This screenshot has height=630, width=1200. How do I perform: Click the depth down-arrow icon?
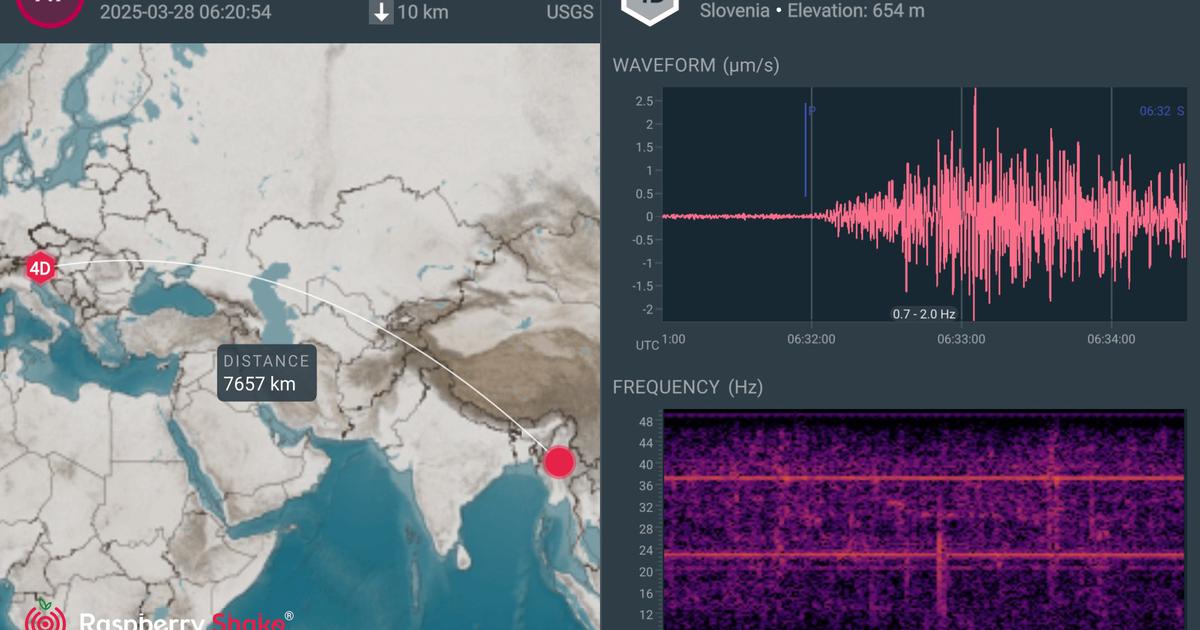click(381, 12)
